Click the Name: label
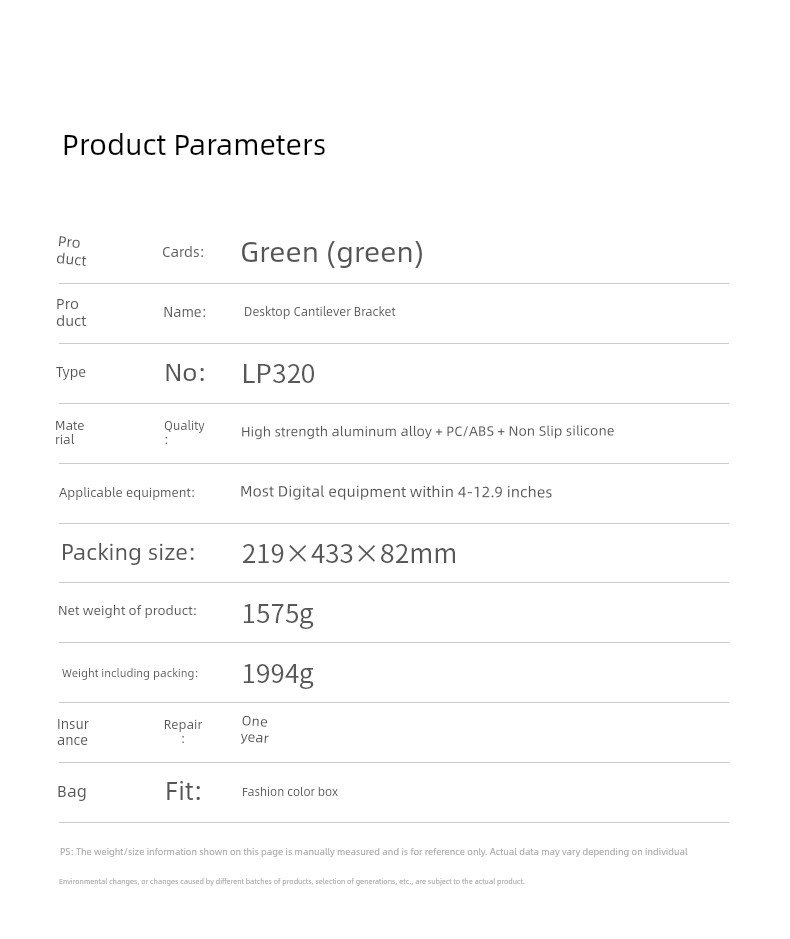 pos(184,312)
